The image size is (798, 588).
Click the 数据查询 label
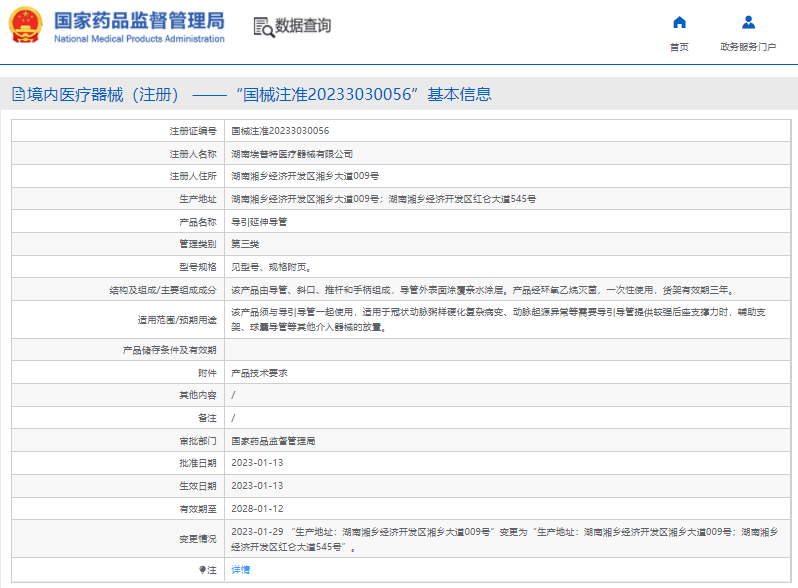(x=303, y=25)
